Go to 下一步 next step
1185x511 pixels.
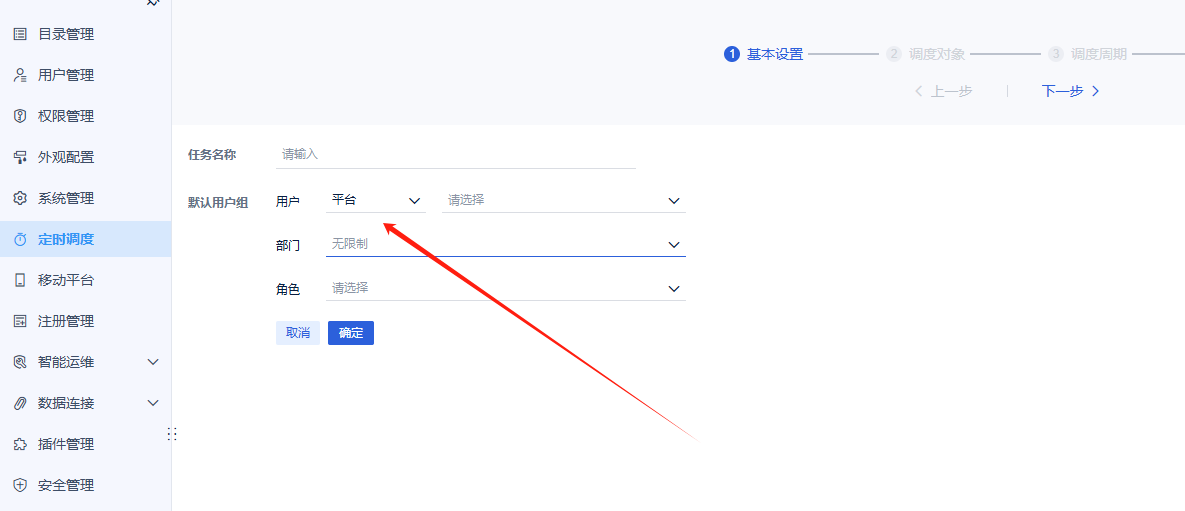pos(1070,91)
